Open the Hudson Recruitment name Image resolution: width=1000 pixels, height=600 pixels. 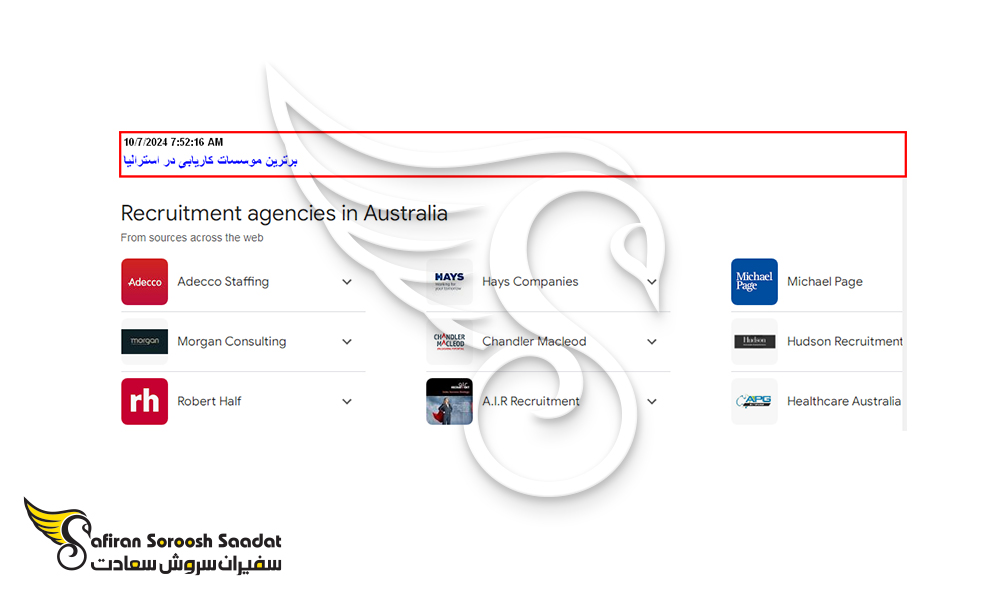pyautogui.click(x=845, y=342)
